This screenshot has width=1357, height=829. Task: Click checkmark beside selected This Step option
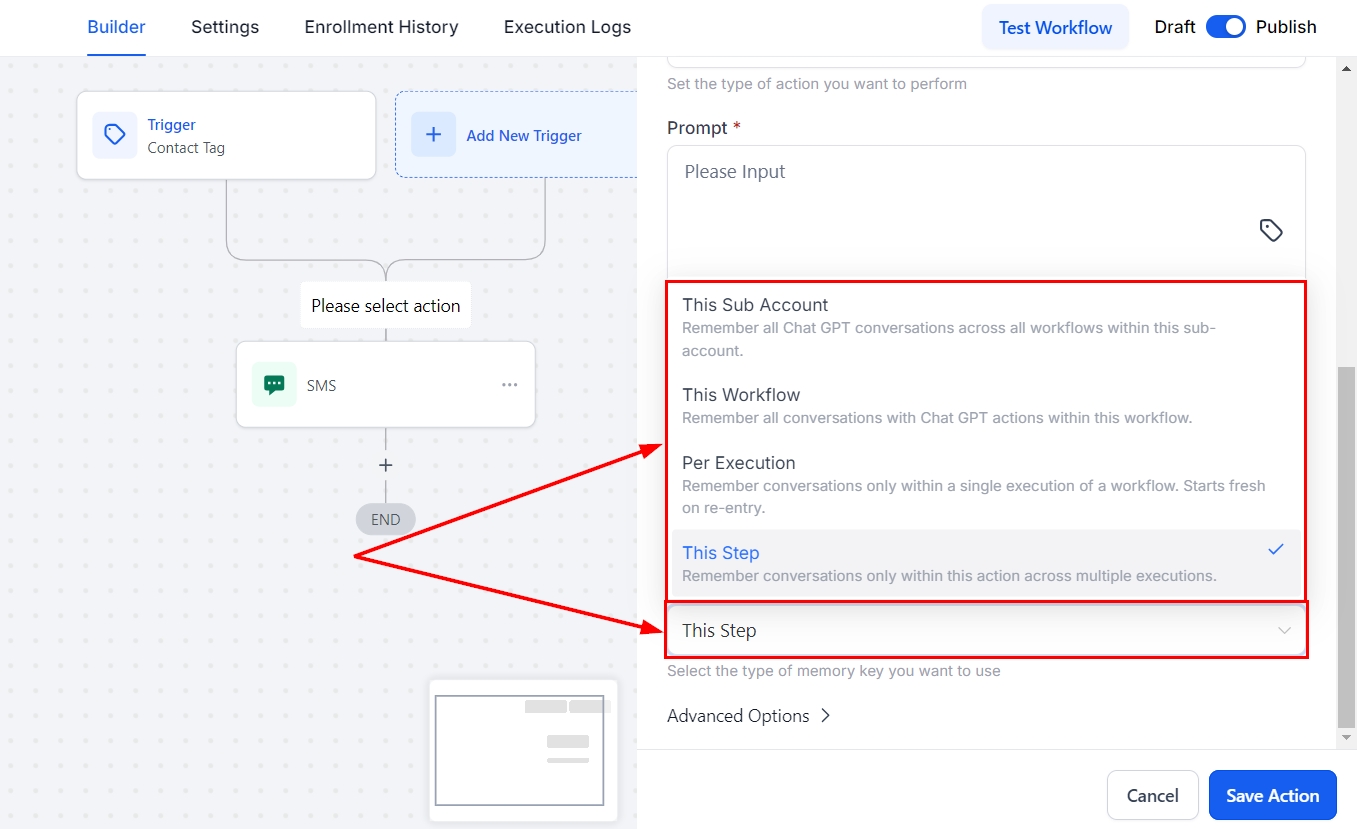pyautogui.click(x=1275, y=550)
